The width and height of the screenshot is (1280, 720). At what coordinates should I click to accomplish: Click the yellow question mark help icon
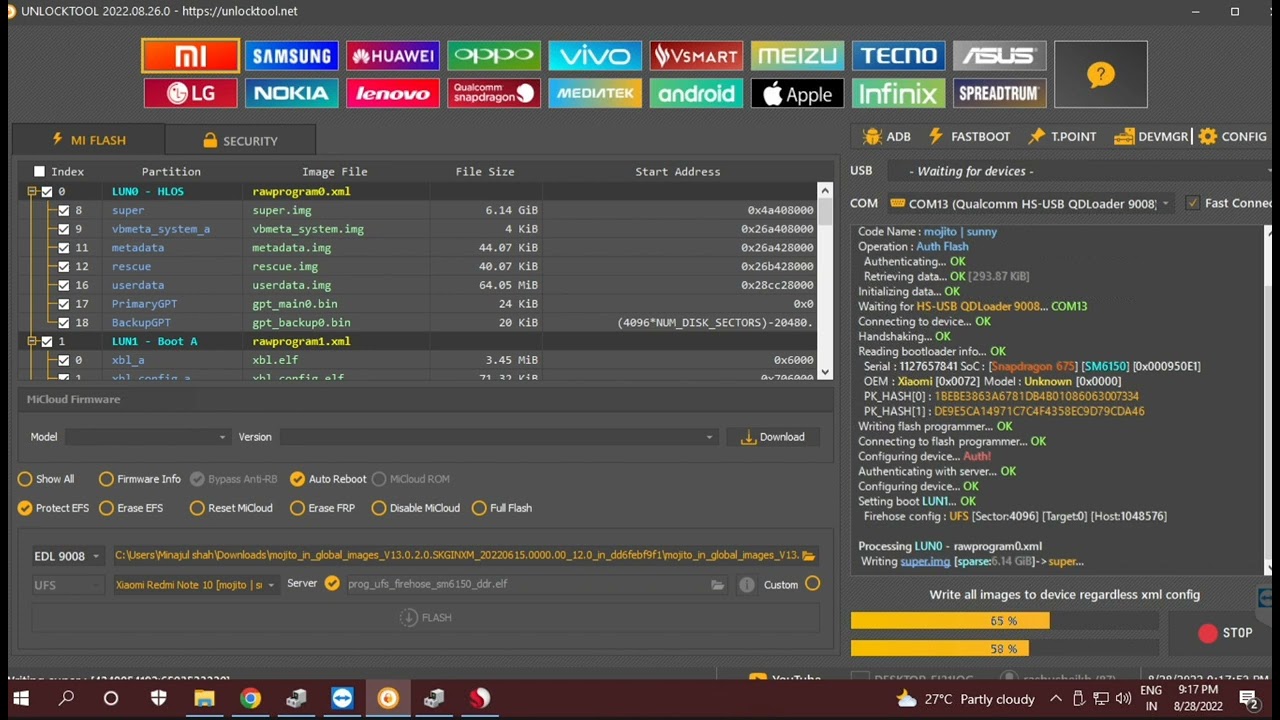pyautogui.click(x=1100, y=74)
